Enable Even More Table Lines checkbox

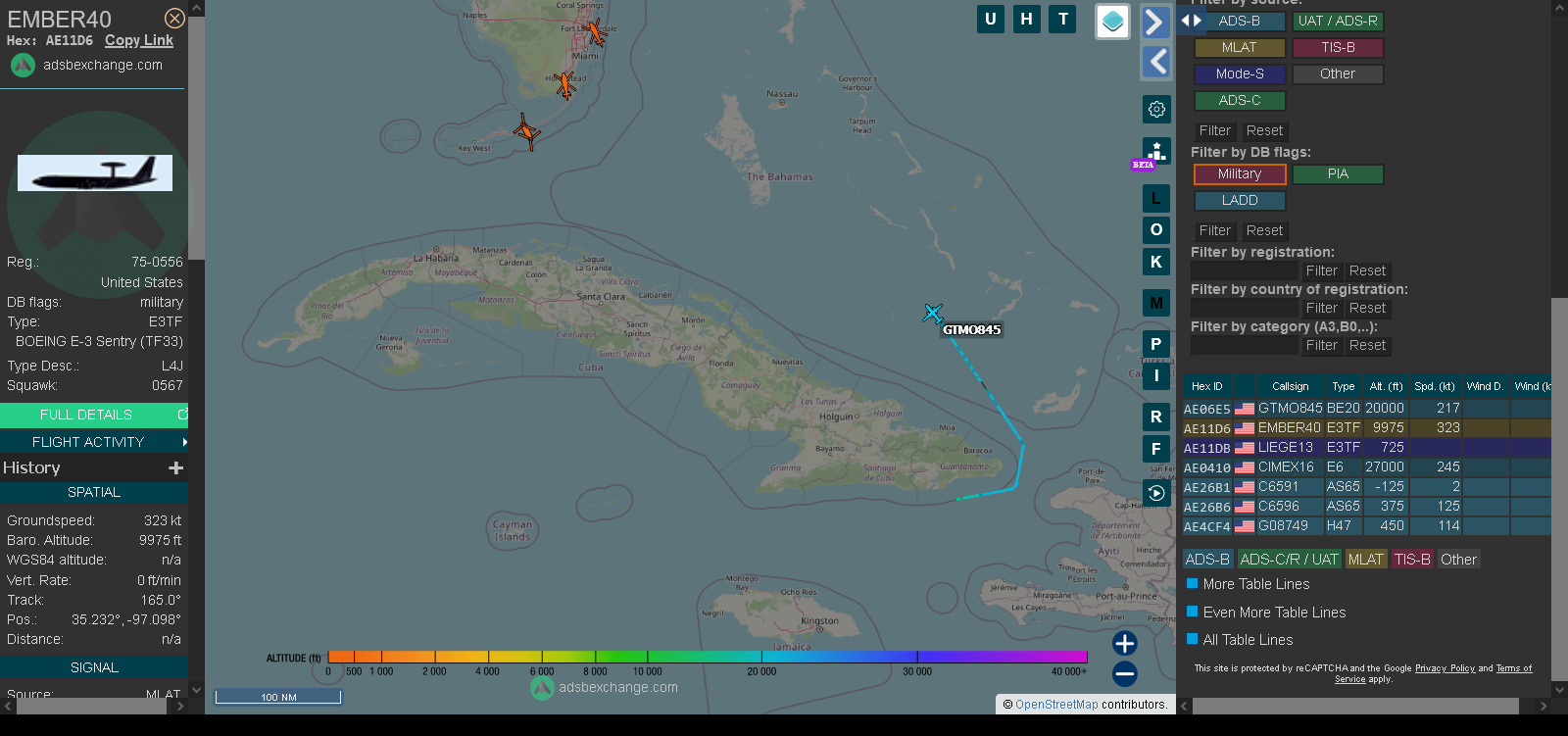click(1193, 612)
